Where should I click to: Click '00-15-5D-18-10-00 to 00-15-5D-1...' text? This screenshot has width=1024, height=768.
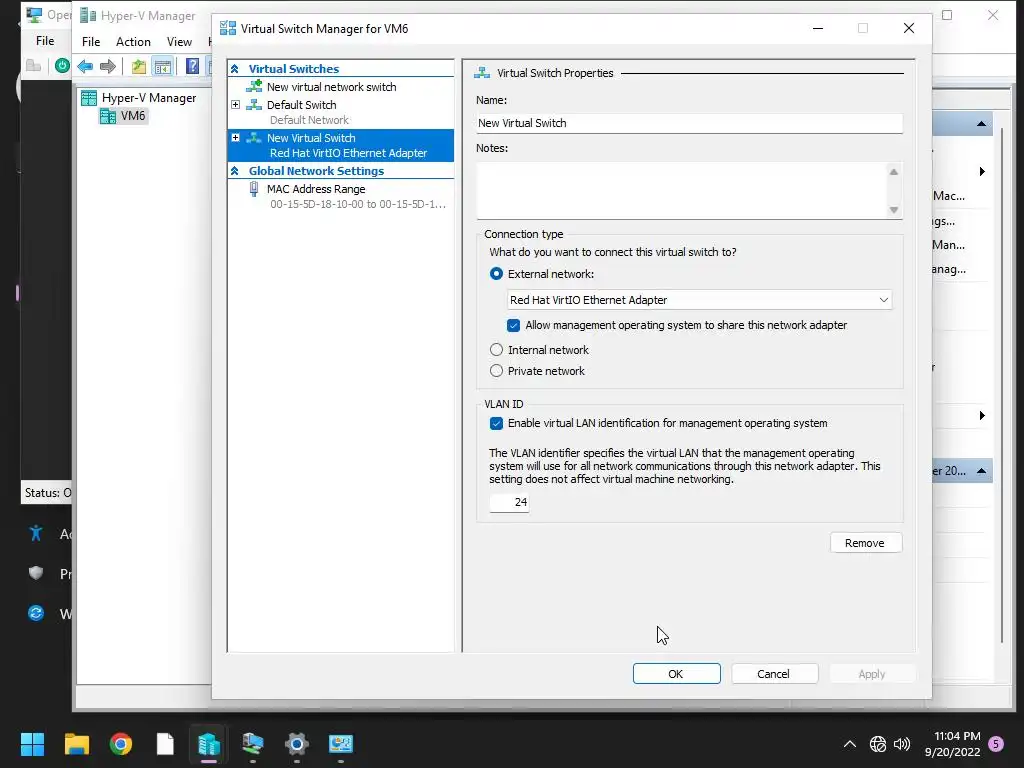click(x=358, y=204)
